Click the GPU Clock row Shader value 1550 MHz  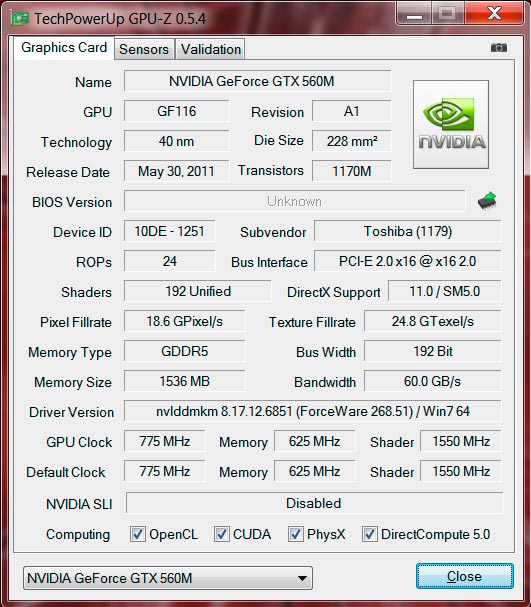pyautogui.click(x=461, y=441)
